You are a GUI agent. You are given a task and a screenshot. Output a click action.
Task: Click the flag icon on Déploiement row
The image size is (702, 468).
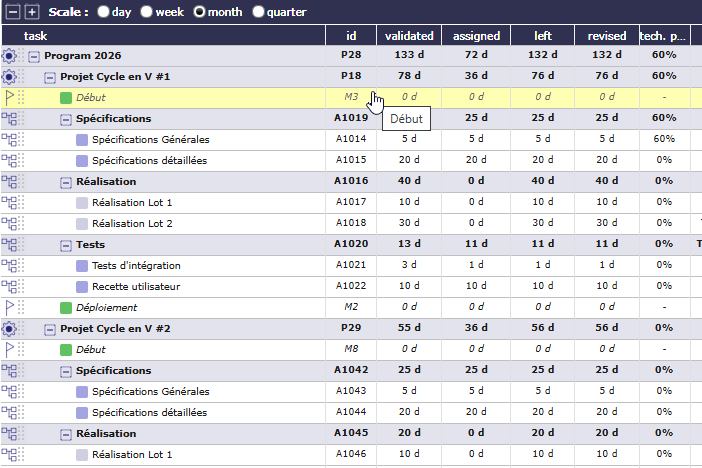click(x=9, y=307)
